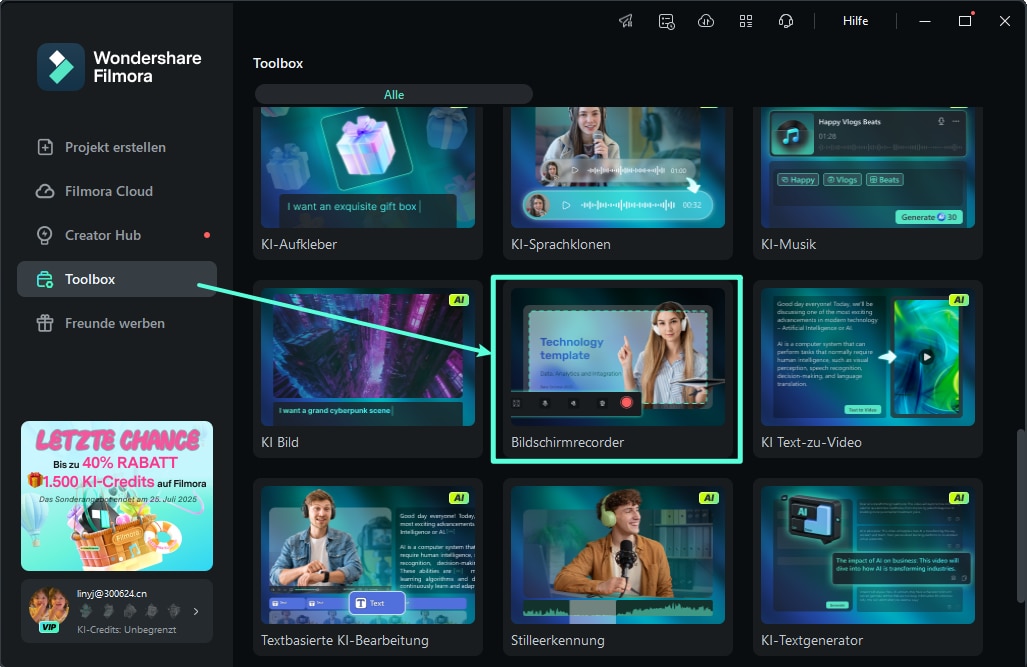Click the Wondershare Filmora logo icon
The width and height of the screenshot is (1027, 667).
pos(61,67)
